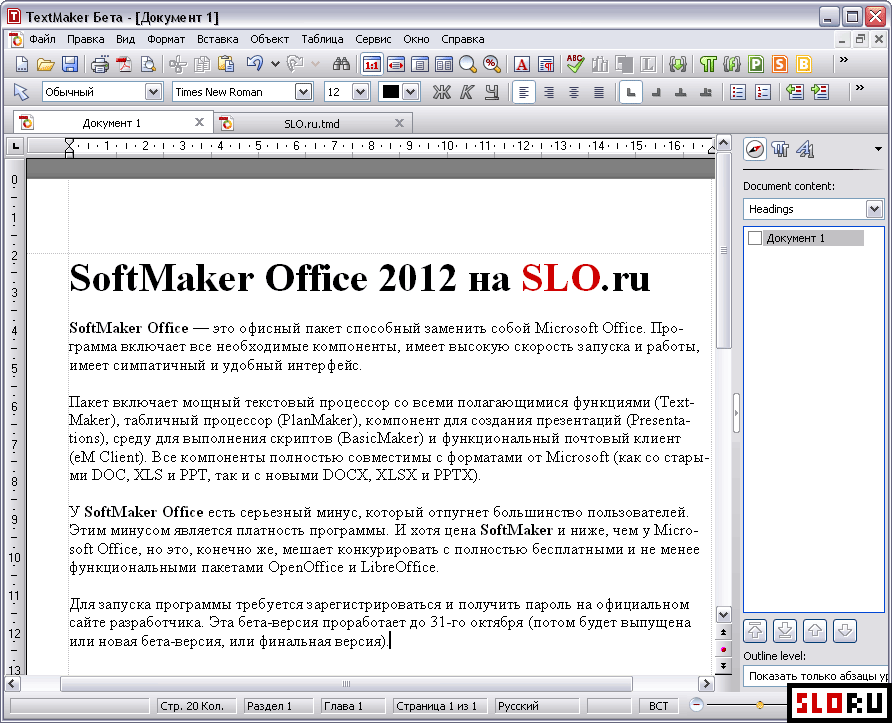Image resolution: width=892 pixels, height=723 pixels.
Task: Open the font size 12 dropdown
Action: click(x=361, y=92)
